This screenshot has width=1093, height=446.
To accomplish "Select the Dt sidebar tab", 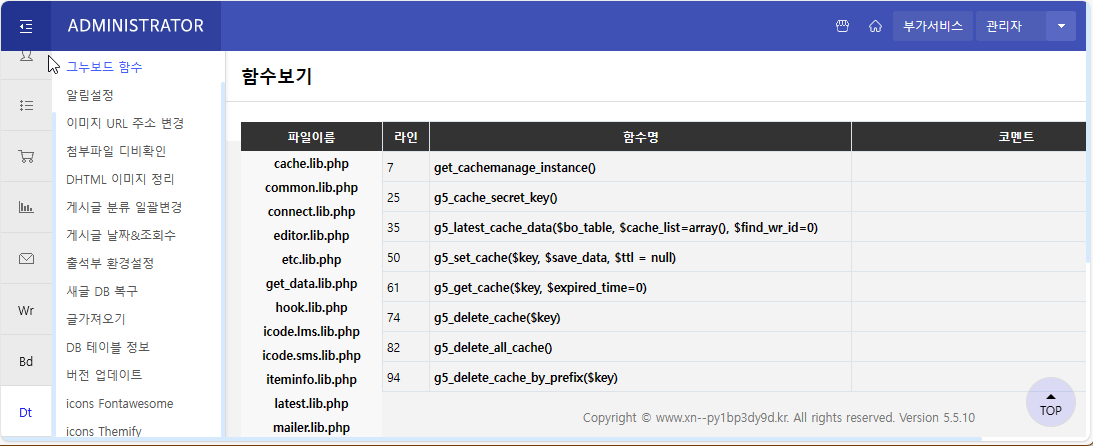I will click(26, 412).
